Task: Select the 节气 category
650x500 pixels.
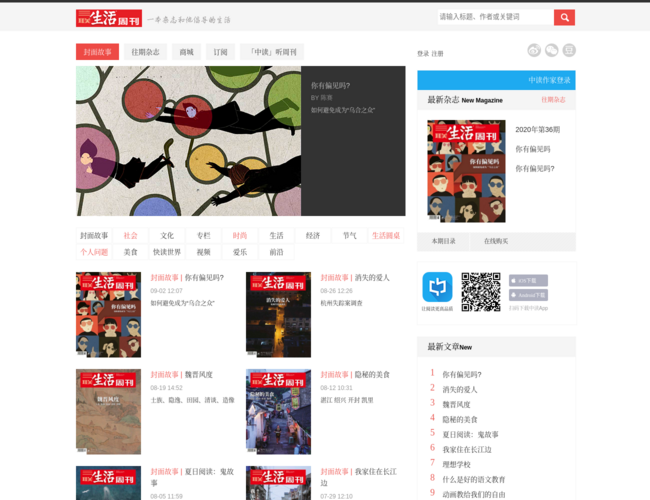Action: (349, 235)
